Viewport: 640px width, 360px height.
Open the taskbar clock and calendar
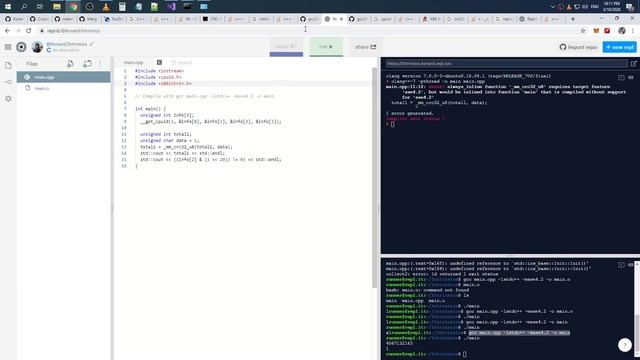pyautogui.click(x=612, y=6)
